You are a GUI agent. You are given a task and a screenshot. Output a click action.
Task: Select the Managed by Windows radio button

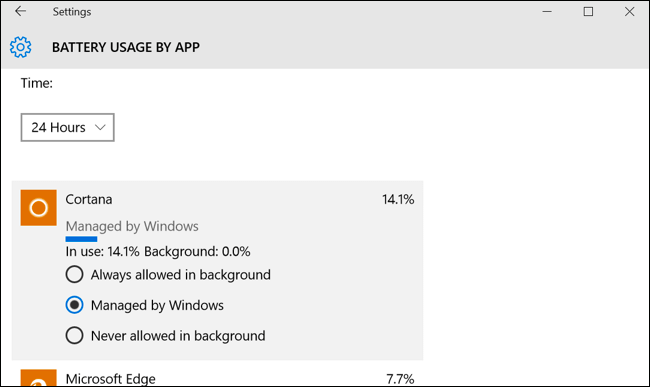(74, 305)
